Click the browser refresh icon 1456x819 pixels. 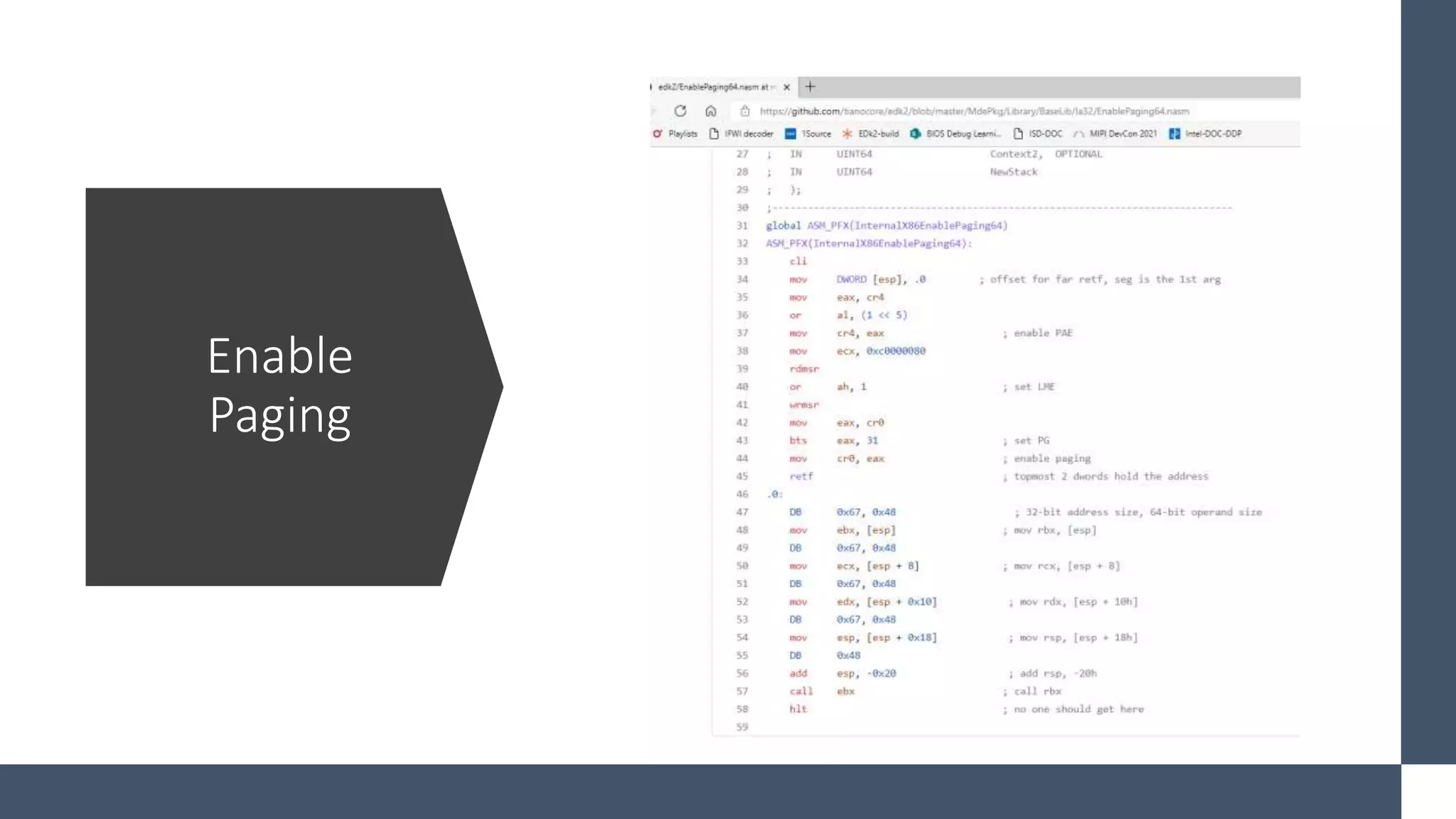click(x=680, y=111)
